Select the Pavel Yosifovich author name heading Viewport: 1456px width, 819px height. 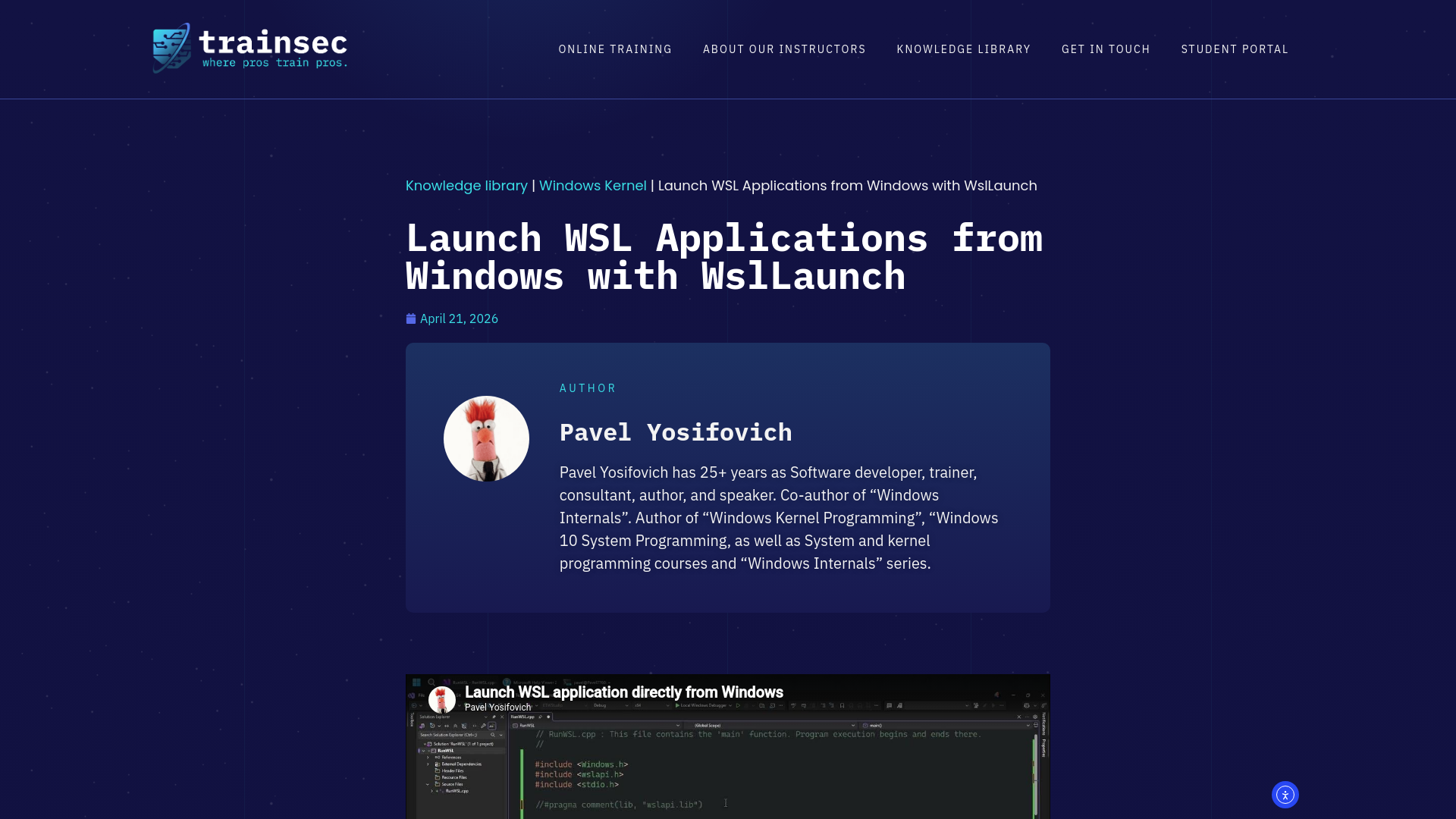(676, 432)
